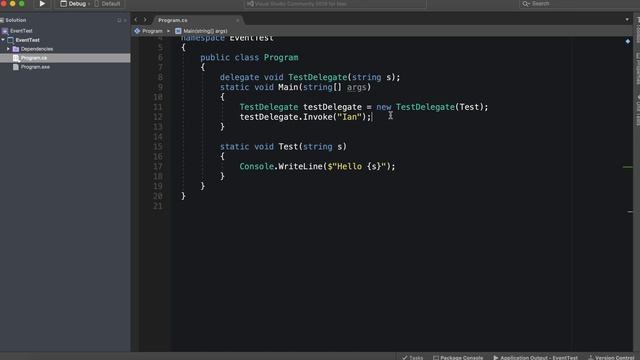Open the Version Control pad
This screenshot has height=360, width=640.
[x=611, y=357]
